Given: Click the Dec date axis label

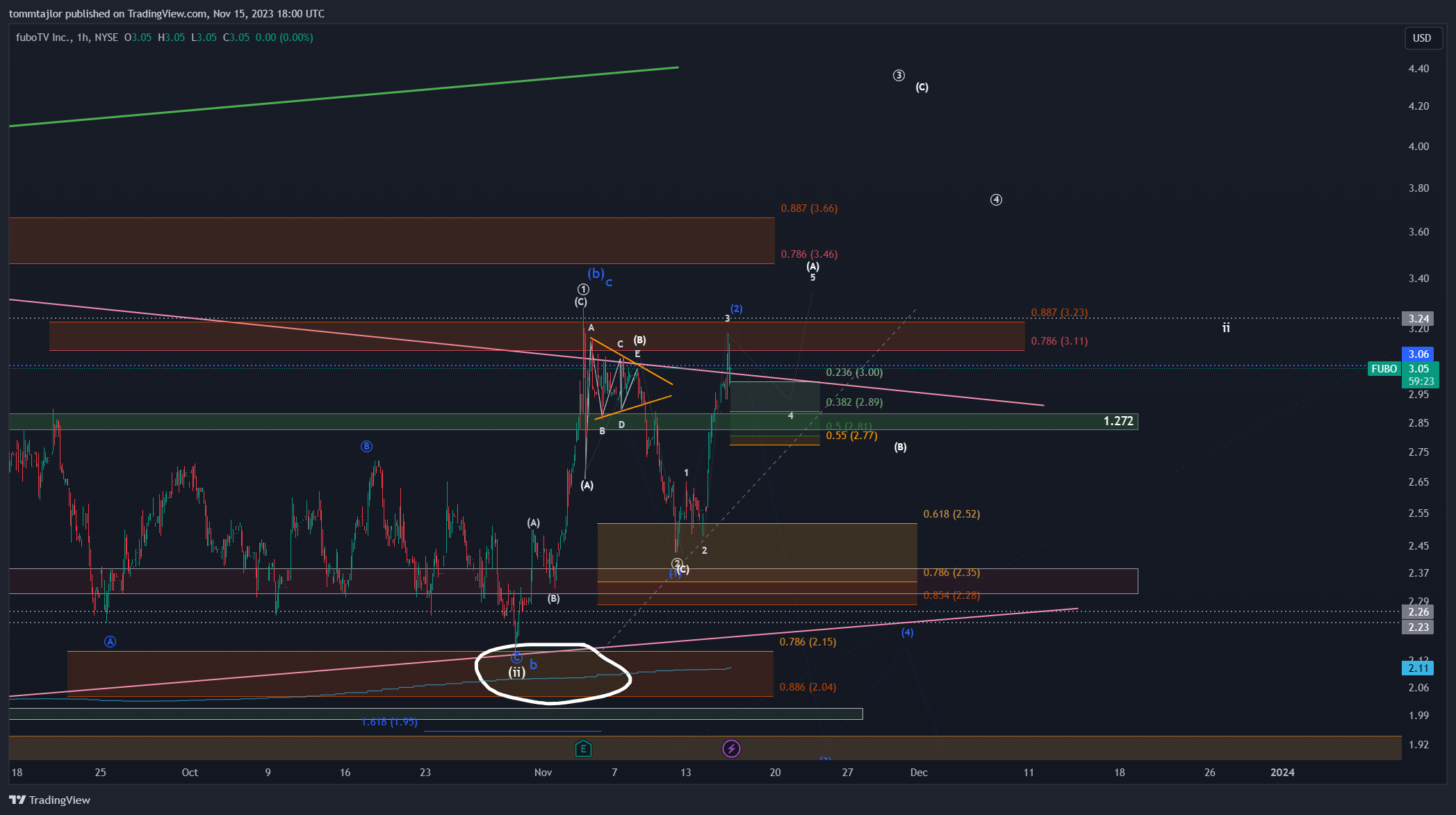Looking at the screenshot, I should (919, 773).
